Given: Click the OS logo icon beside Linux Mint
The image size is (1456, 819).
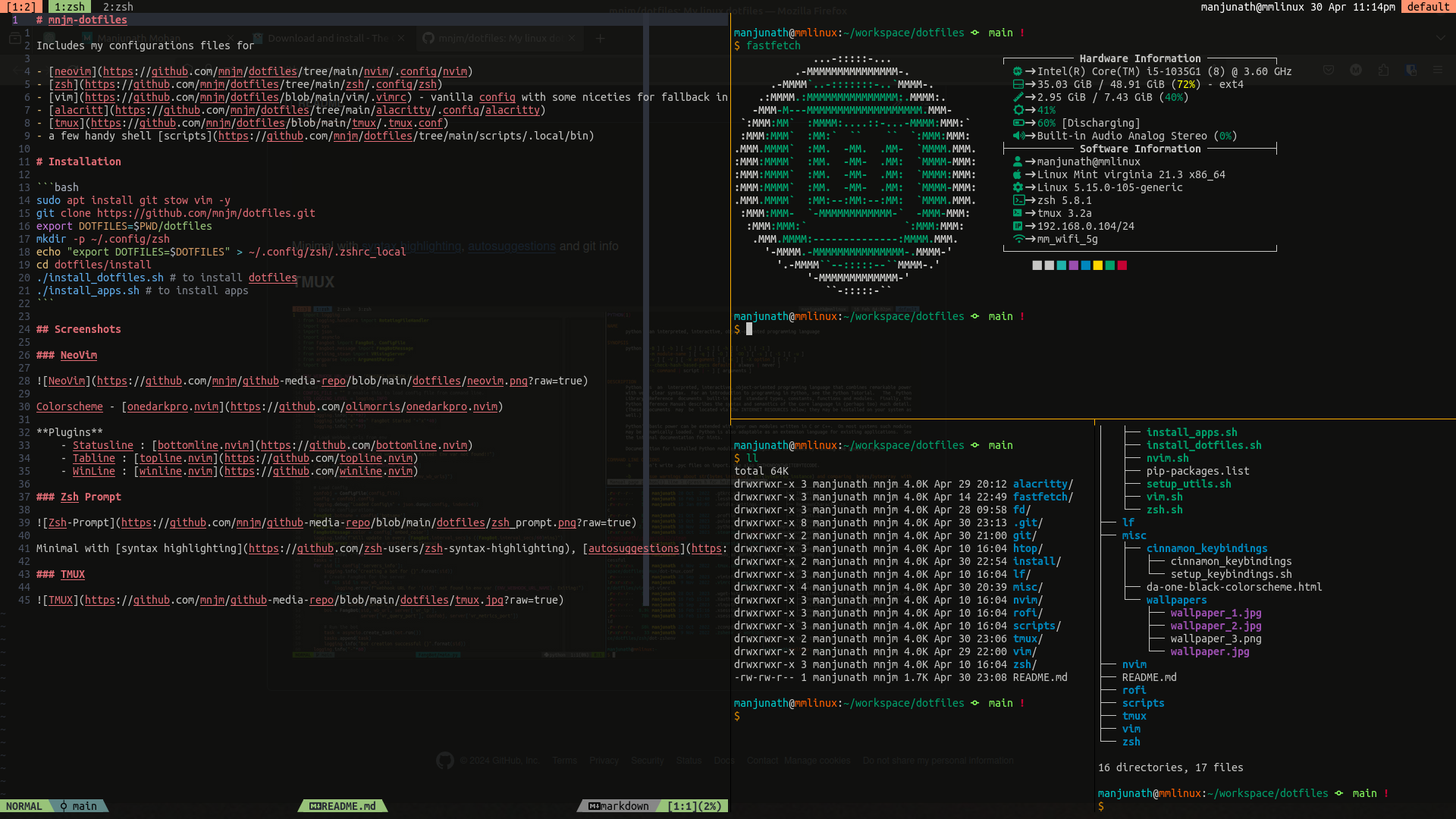Looking at the screenshot, I should pos(1018,174).
